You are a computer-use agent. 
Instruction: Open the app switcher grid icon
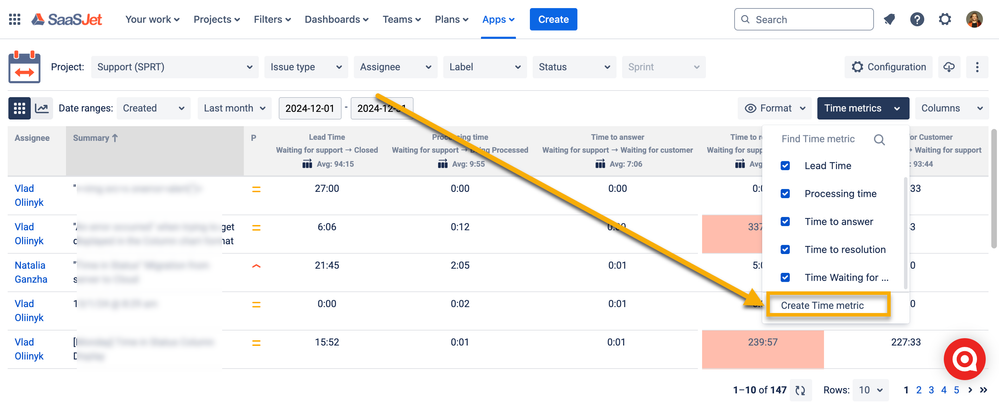14,20
